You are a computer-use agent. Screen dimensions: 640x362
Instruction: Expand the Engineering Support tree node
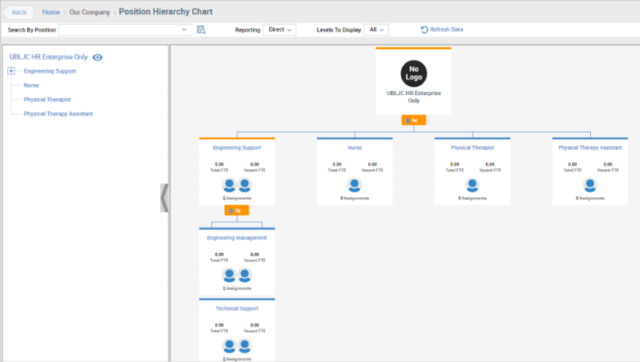click(11, 71)
